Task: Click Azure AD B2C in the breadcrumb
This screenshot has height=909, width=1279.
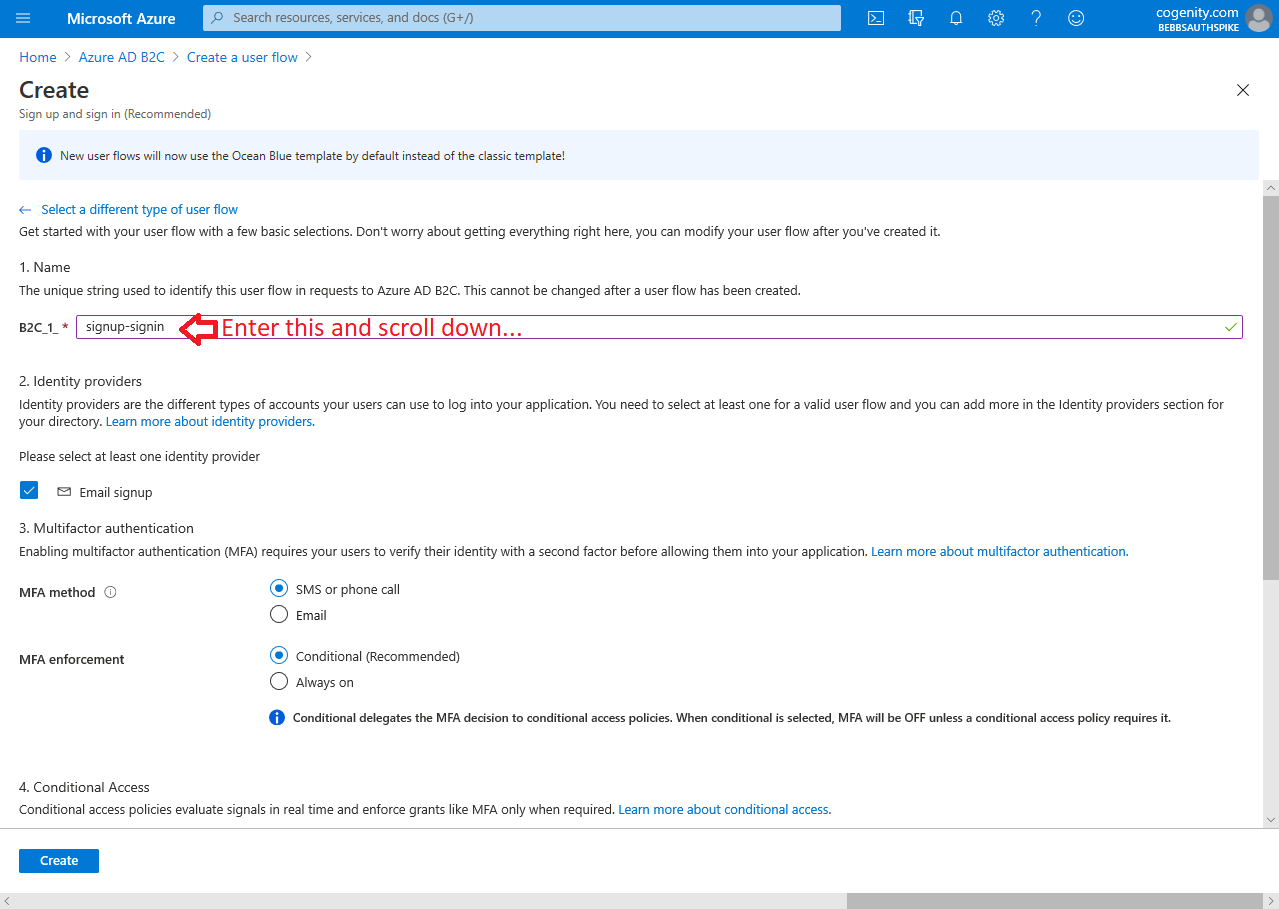Action: (x=121, y=57)
